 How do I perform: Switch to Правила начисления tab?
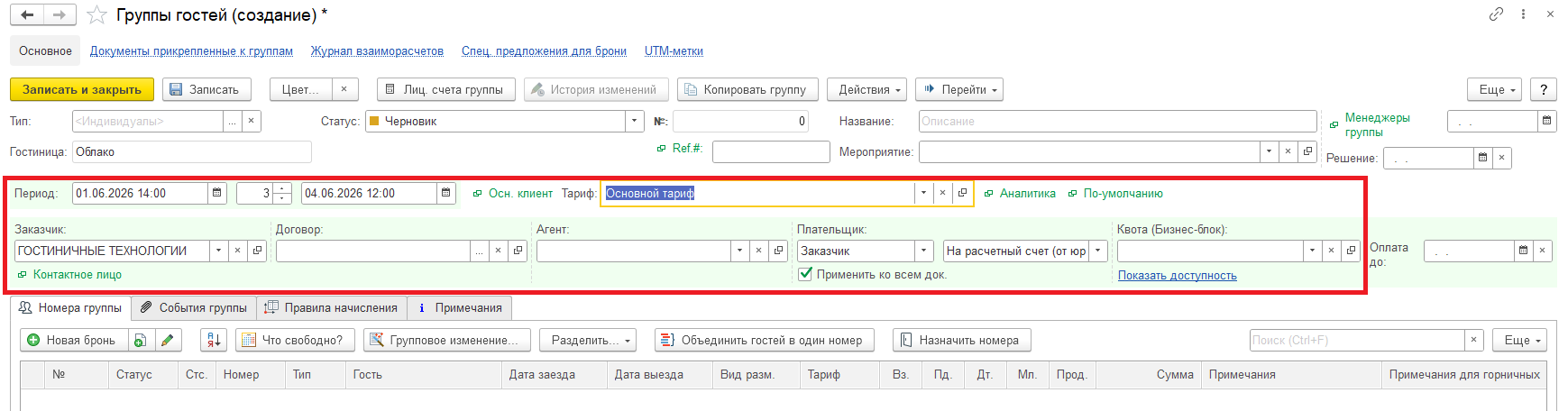tap(331, 307)
